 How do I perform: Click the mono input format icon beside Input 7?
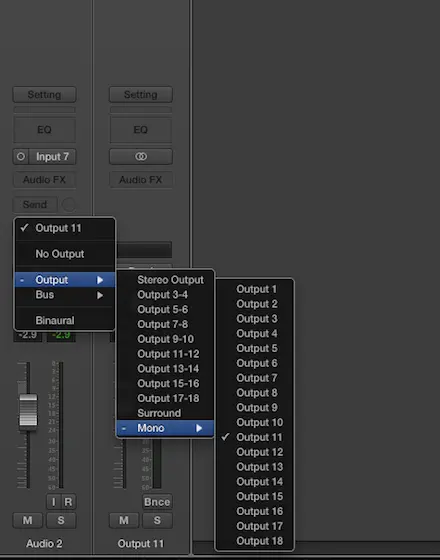[x=21, y=156]
